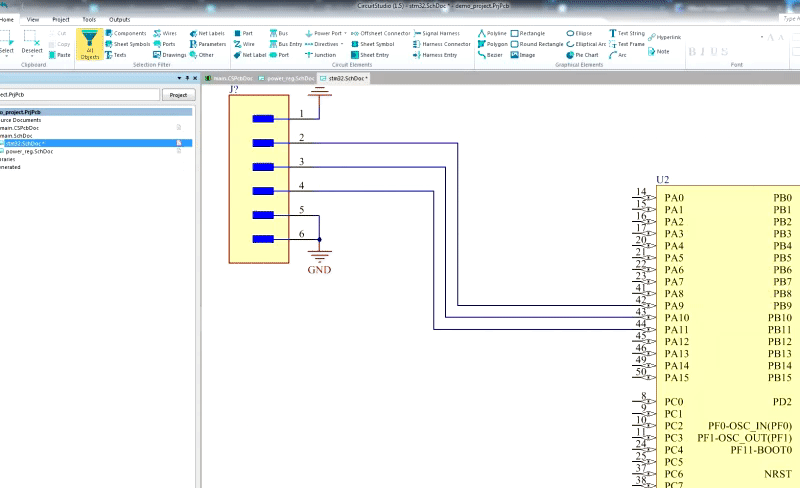This screenshot has height=488, width=800.
Task: Click the Project button in the panel
Action: click(178, 95)
